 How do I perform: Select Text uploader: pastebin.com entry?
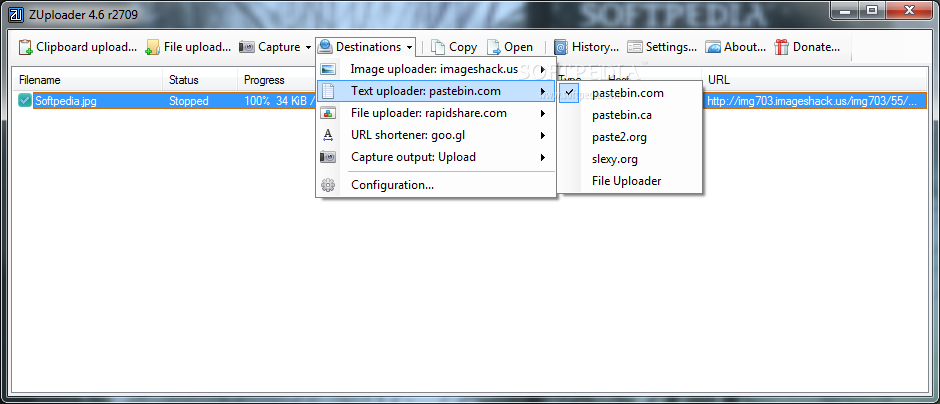436,92
